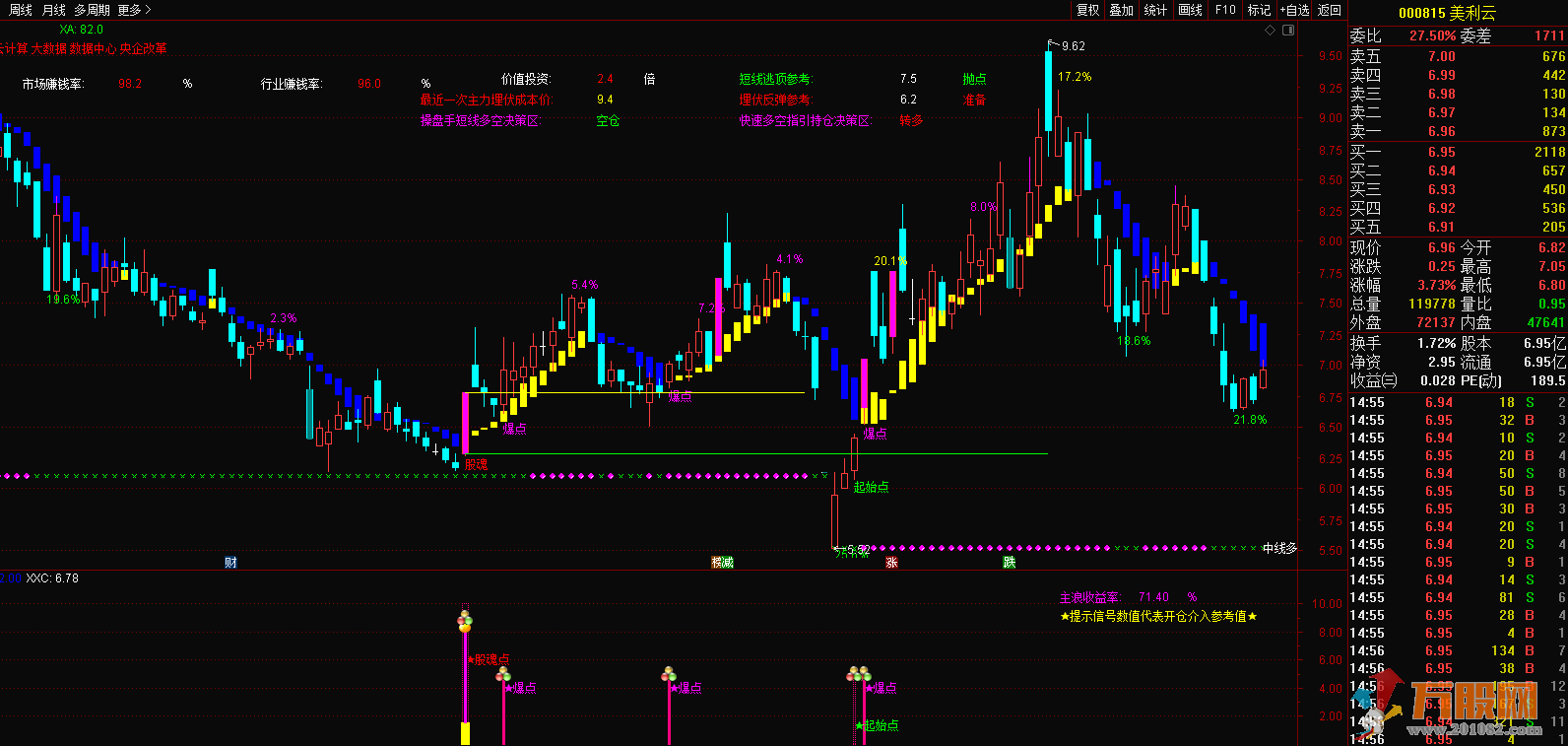Click the 今开 6.82 value
1568x746 pixels.
point(1551,247)
